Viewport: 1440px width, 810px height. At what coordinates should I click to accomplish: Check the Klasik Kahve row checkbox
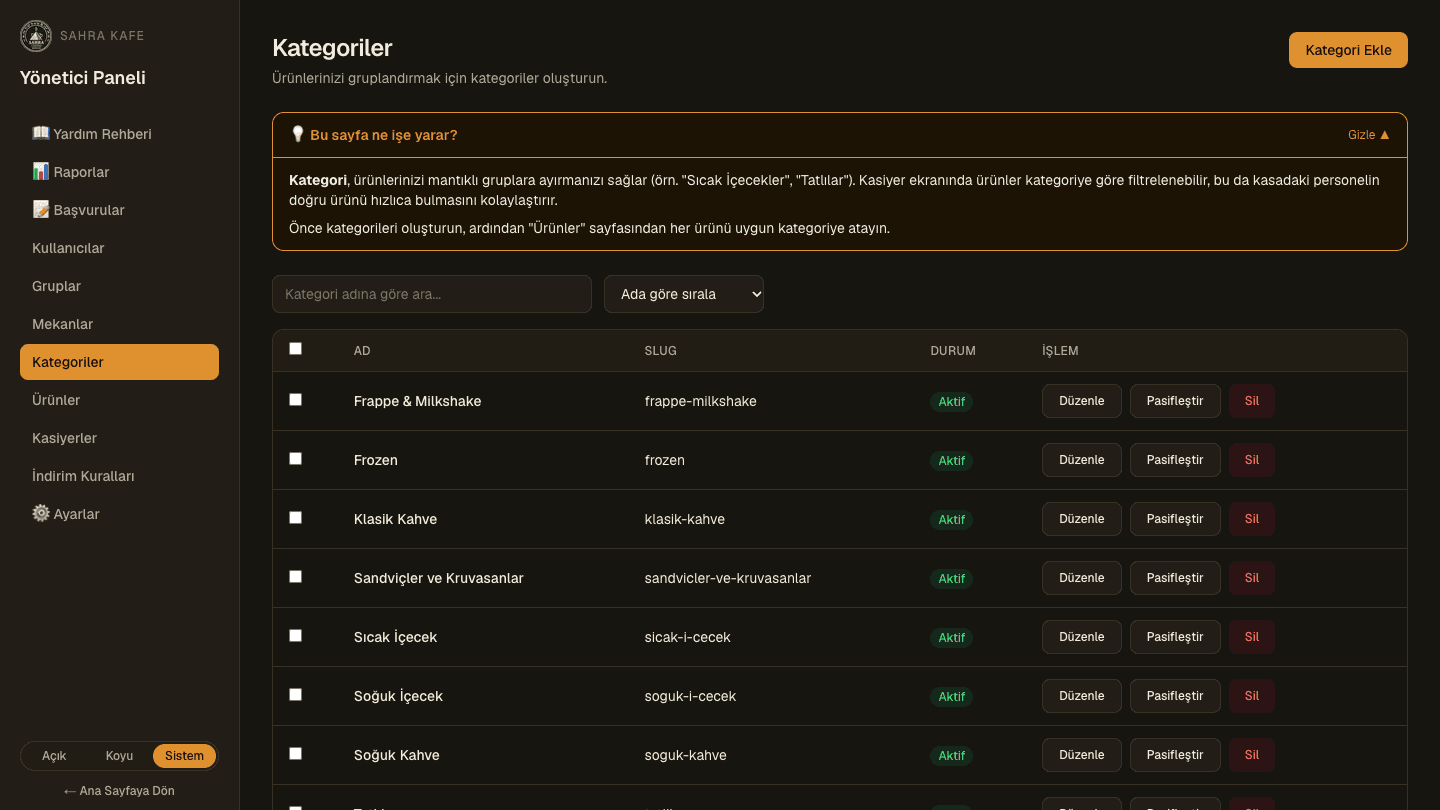tap(295, 517)
